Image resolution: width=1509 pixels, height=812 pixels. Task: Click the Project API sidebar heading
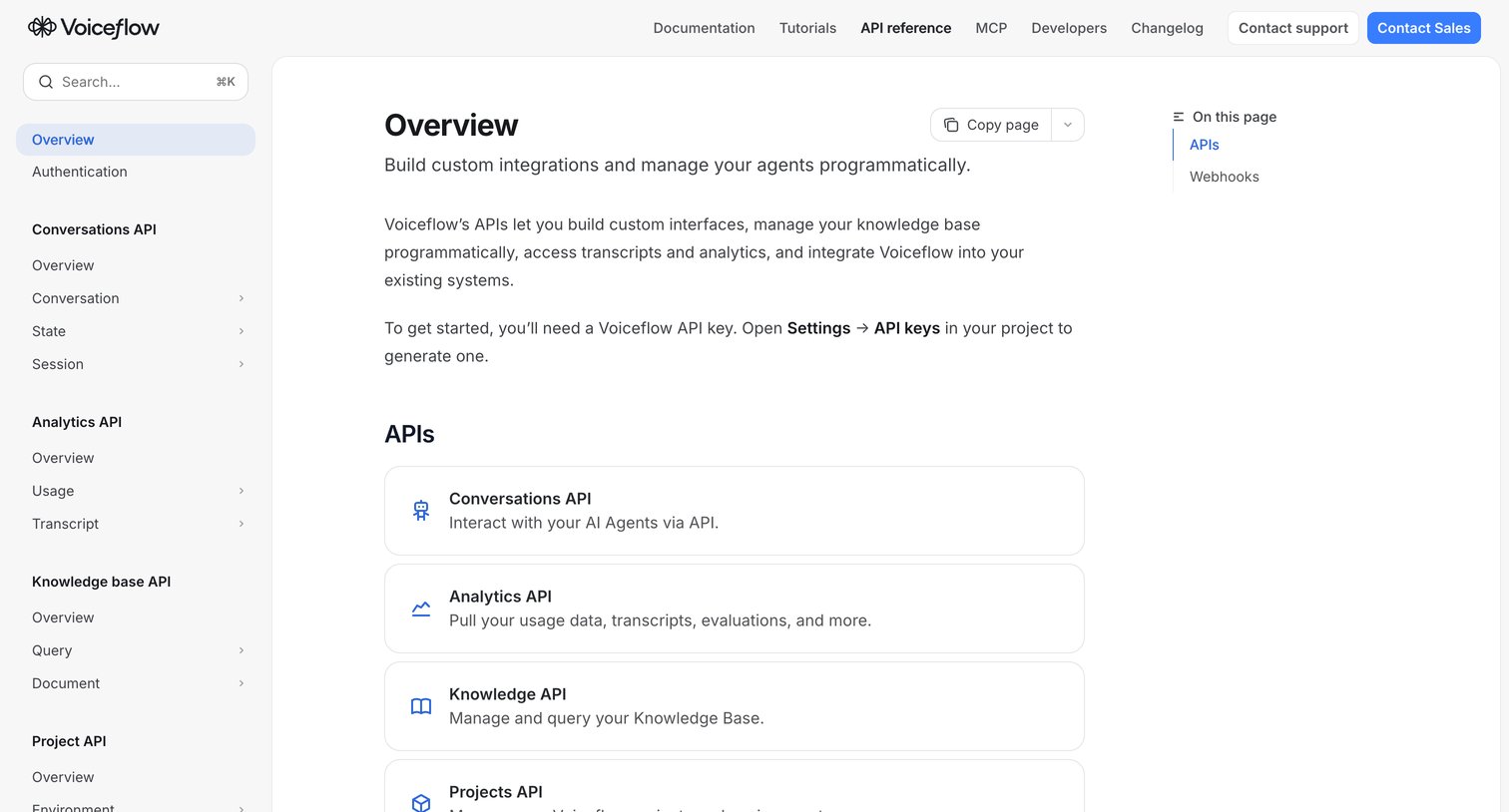click(x=69, y=741)
